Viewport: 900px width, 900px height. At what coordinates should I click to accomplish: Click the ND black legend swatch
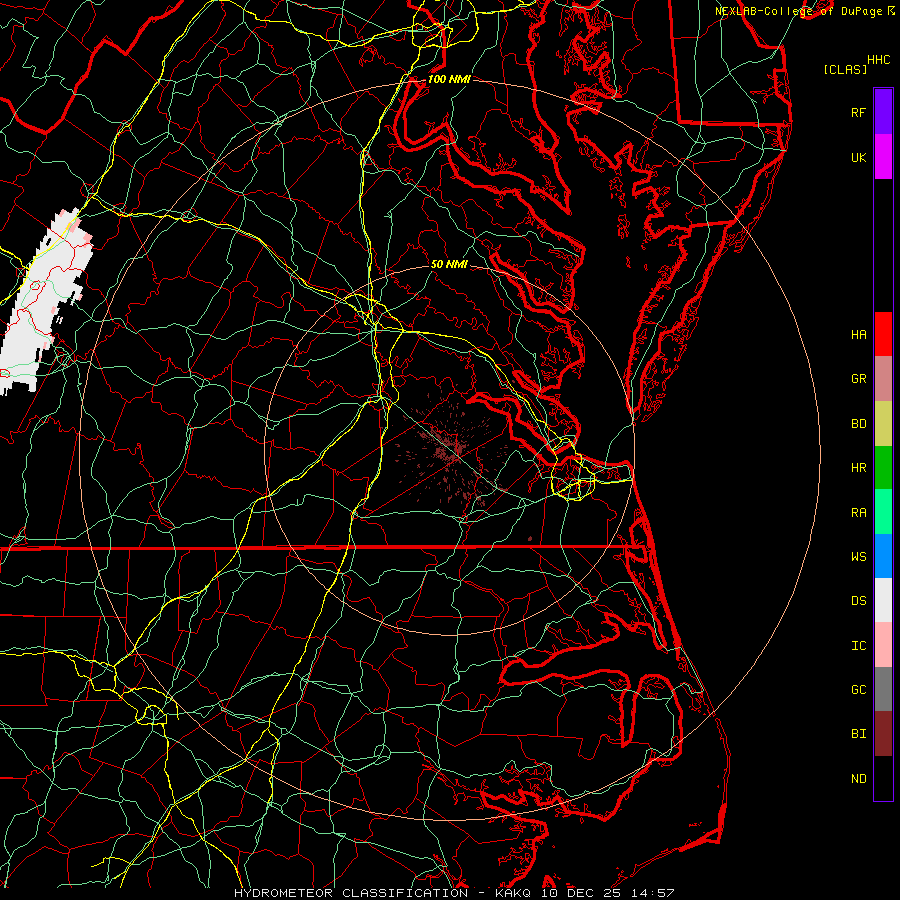pyautogui.click(x=883, y=778)
